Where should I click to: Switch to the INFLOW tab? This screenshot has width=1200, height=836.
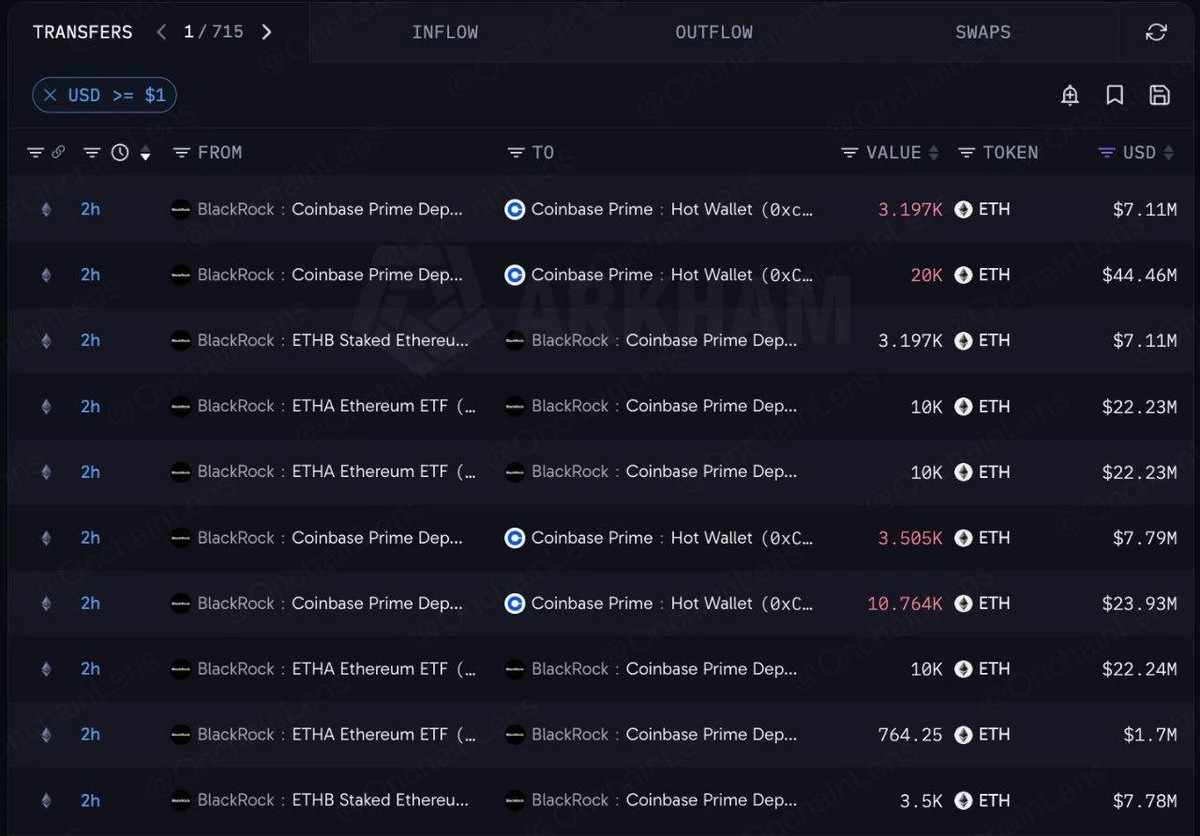point(445,32)
